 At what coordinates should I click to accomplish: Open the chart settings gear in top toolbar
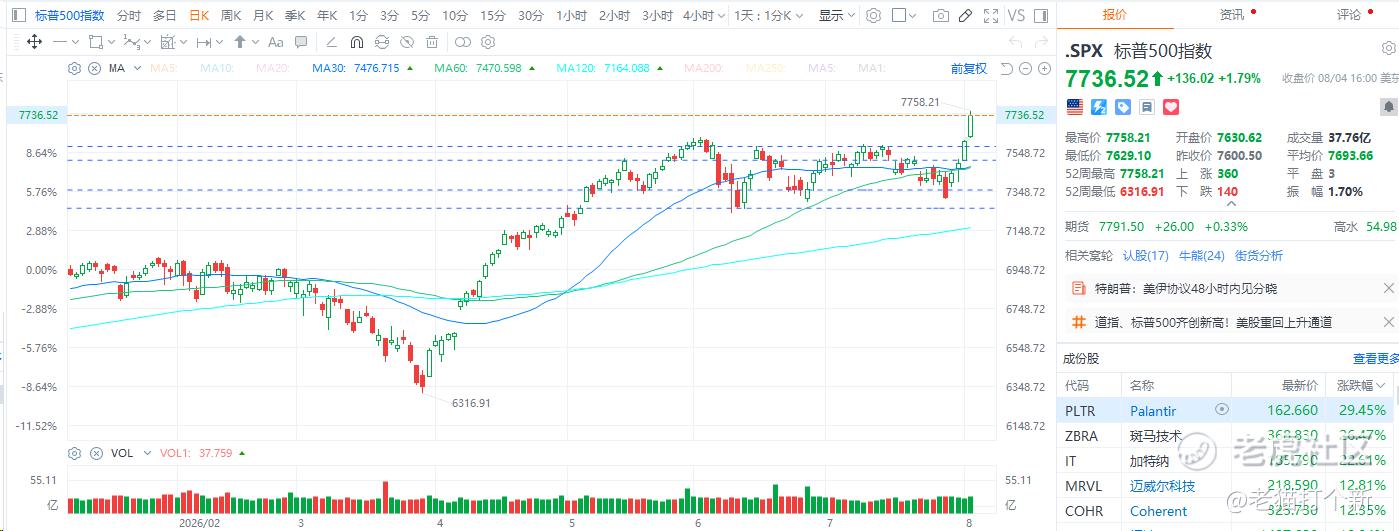873,16
